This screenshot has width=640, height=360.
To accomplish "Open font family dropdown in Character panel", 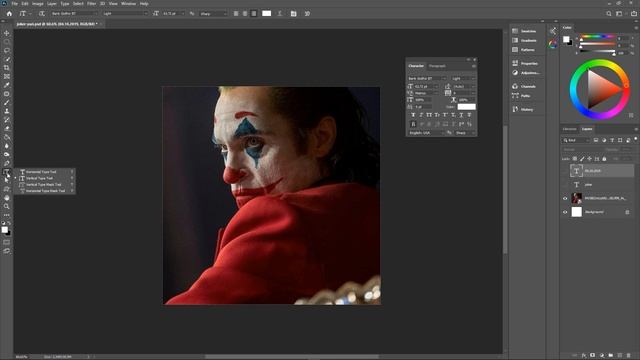I will (x=427, y=78).
